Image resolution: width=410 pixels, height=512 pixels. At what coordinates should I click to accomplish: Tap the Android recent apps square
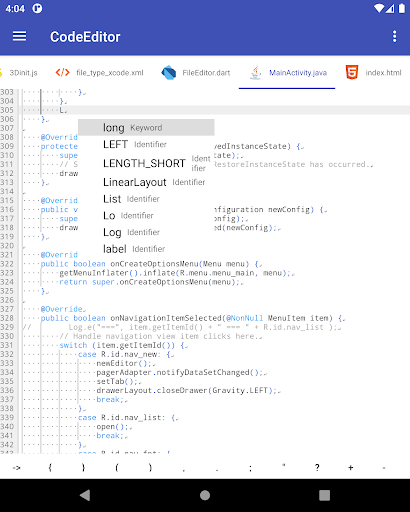[x=324, y=495]
